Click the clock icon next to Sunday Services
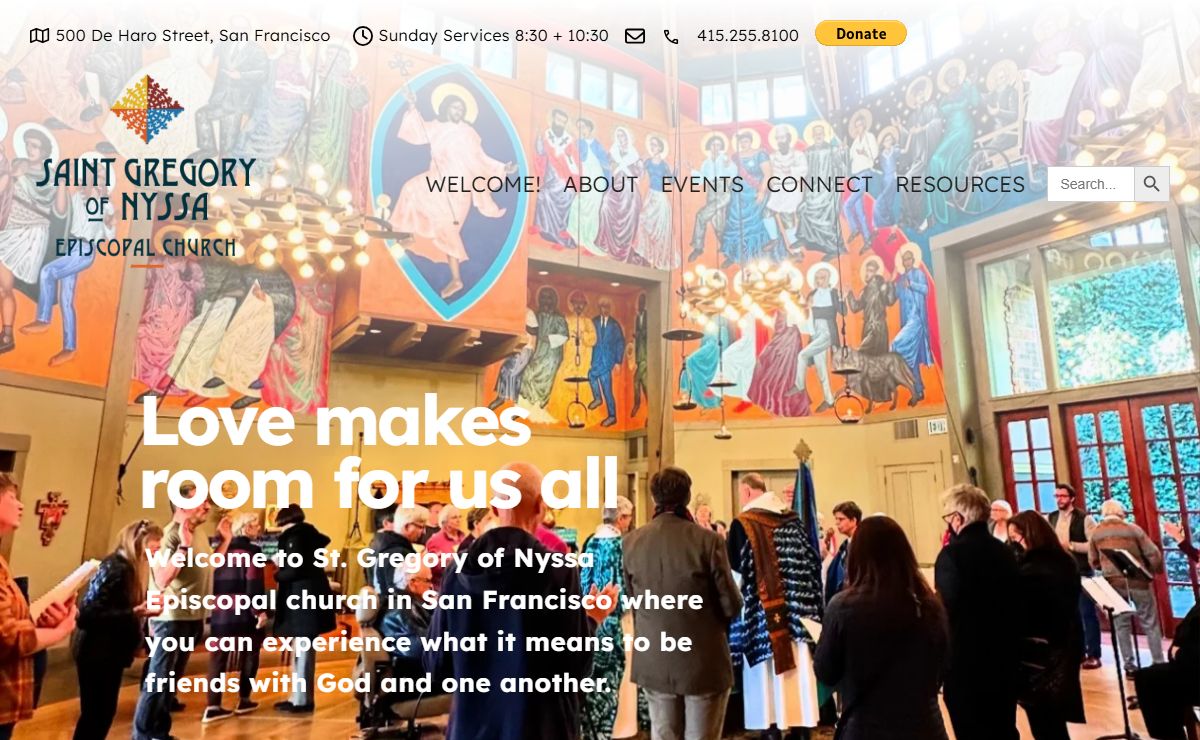Viewport: 1200px width, 740px height. click(363, 36)
